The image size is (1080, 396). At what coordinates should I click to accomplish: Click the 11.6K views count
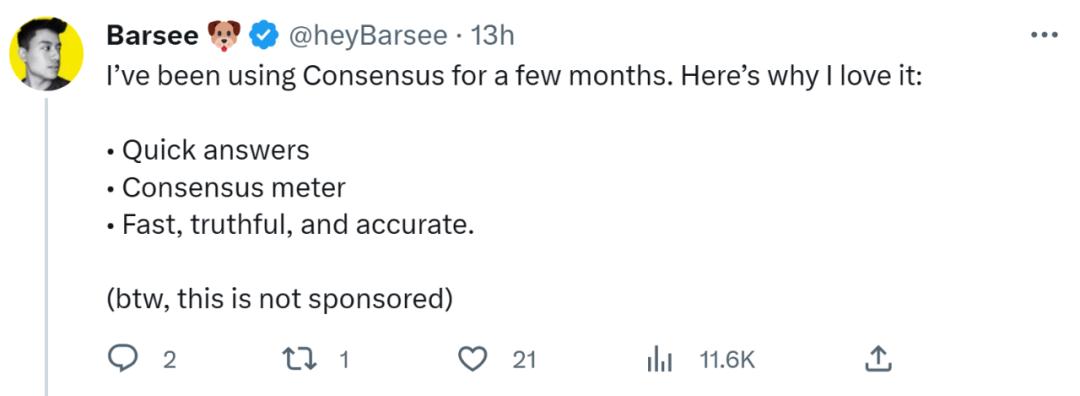coord(727,360)
